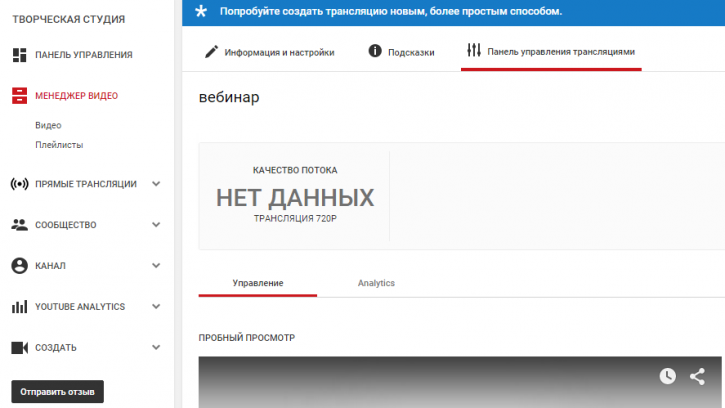
Task: Click the sliders icon for broadcast control
Action: (x=474, y=50)
